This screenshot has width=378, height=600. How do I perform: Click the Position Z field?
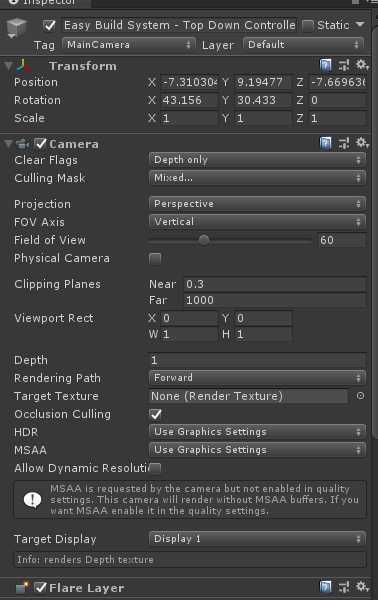point(338,82)
